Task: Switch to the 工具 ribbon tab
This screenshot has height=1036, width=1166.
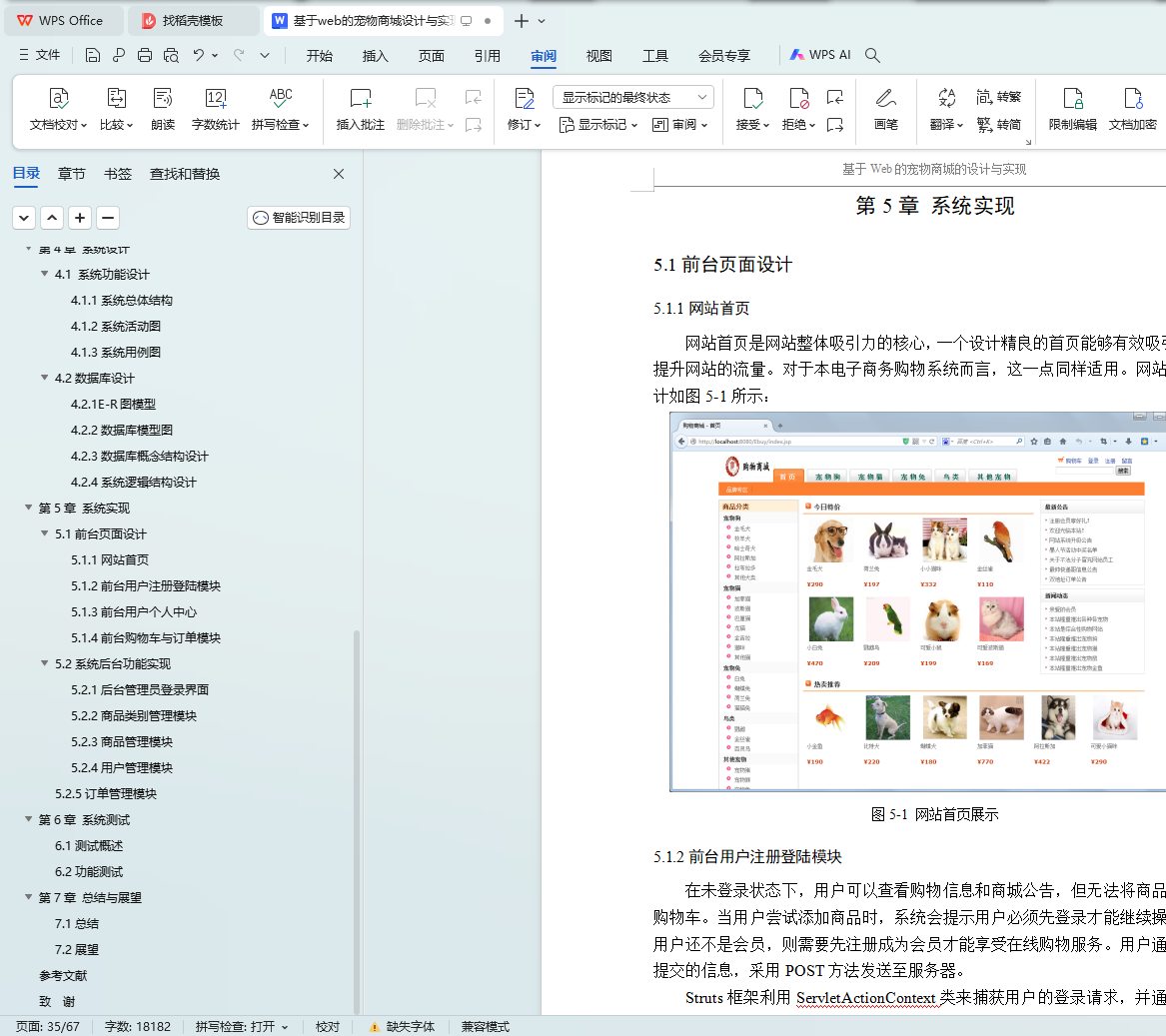Action: pos(655,56)
